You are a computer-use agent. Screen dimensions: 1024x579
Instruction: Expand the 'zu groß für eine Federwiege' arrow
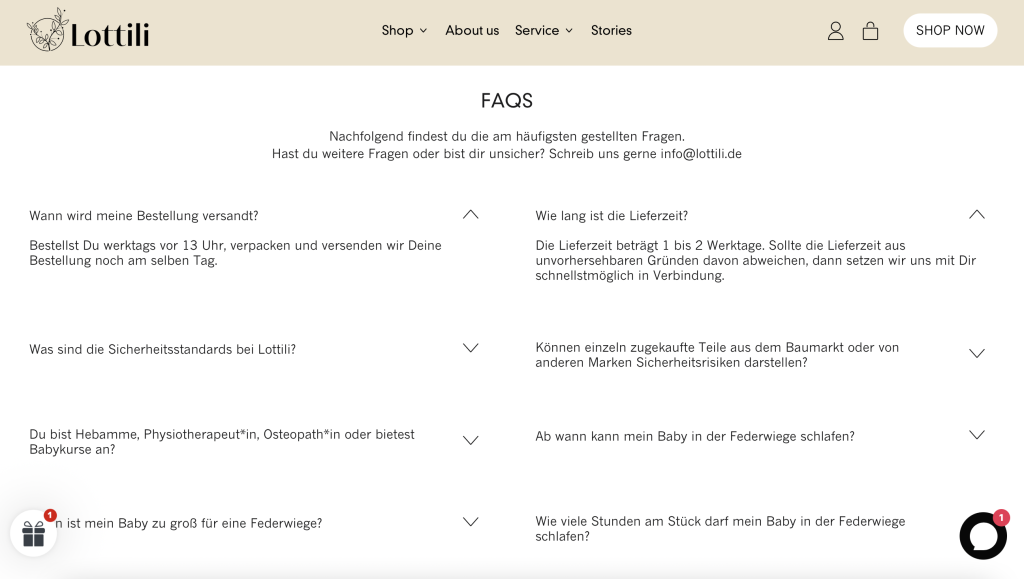tap(471, 522)
